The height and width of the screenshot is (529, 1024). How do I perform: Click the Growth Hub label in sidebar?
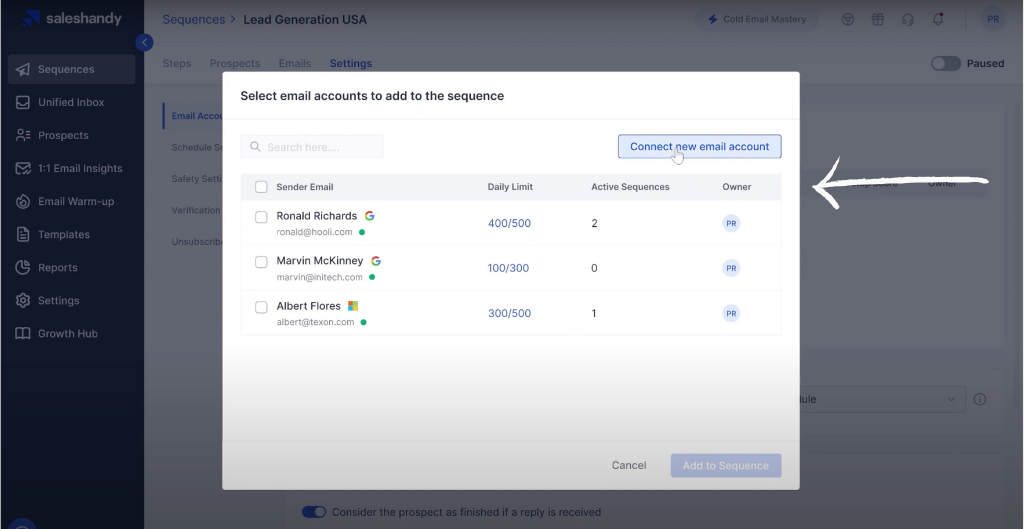tap(68, 334)
